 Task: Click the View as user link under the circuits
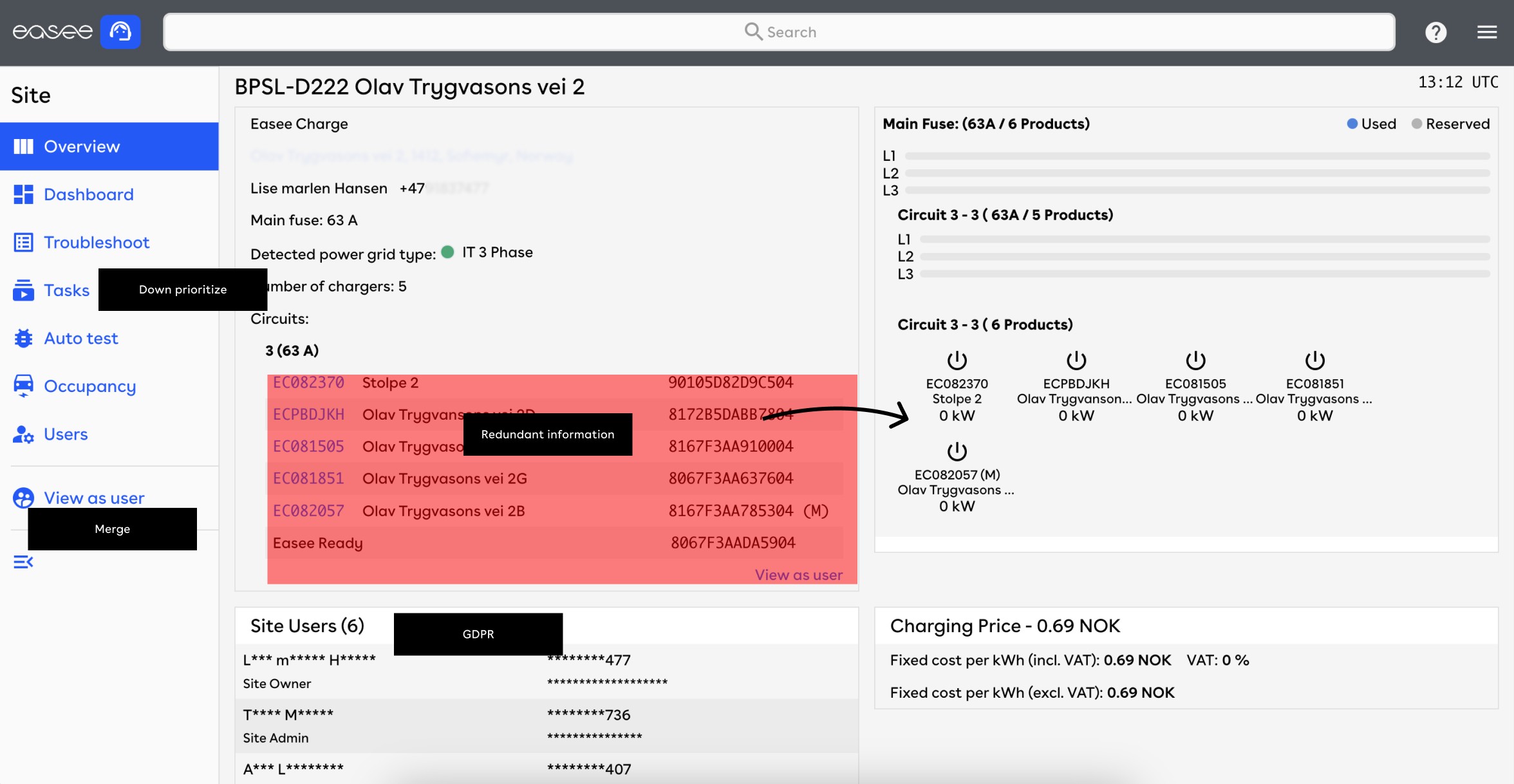click(x=798, y=575)
